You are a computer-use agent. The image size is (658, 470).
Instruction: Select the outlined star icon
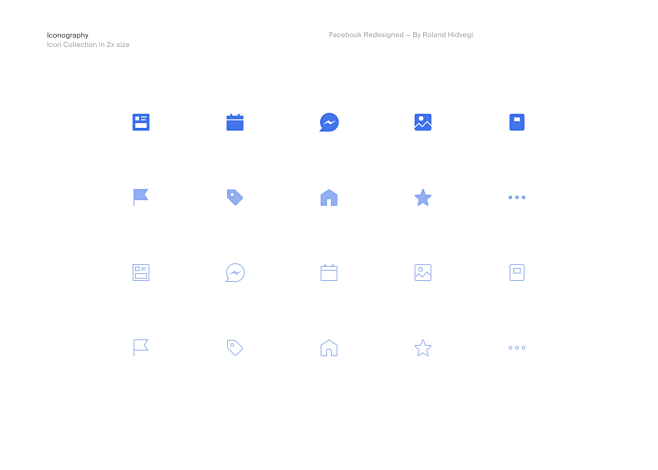coord(423,347)
